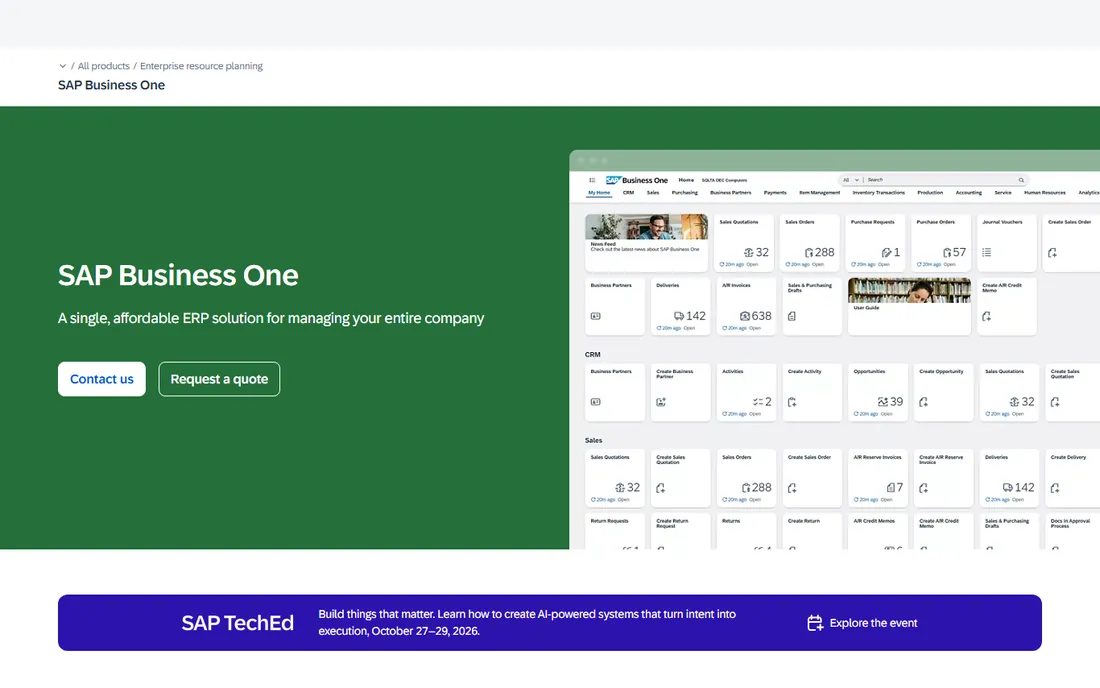Click the Request a quote button
Screen dimensions: 1100x688
point(219,379)
